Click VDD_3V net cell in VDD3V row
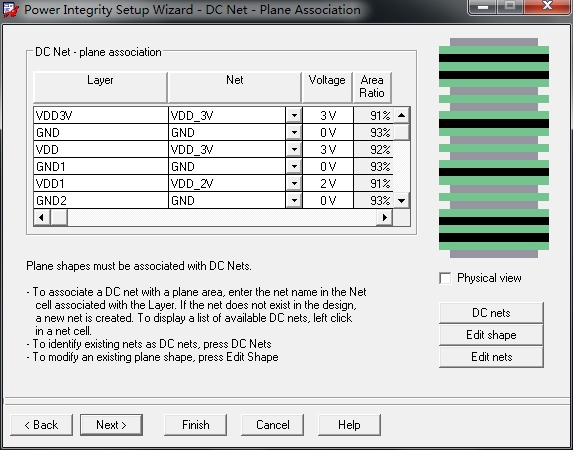 [x=227, y=116]
